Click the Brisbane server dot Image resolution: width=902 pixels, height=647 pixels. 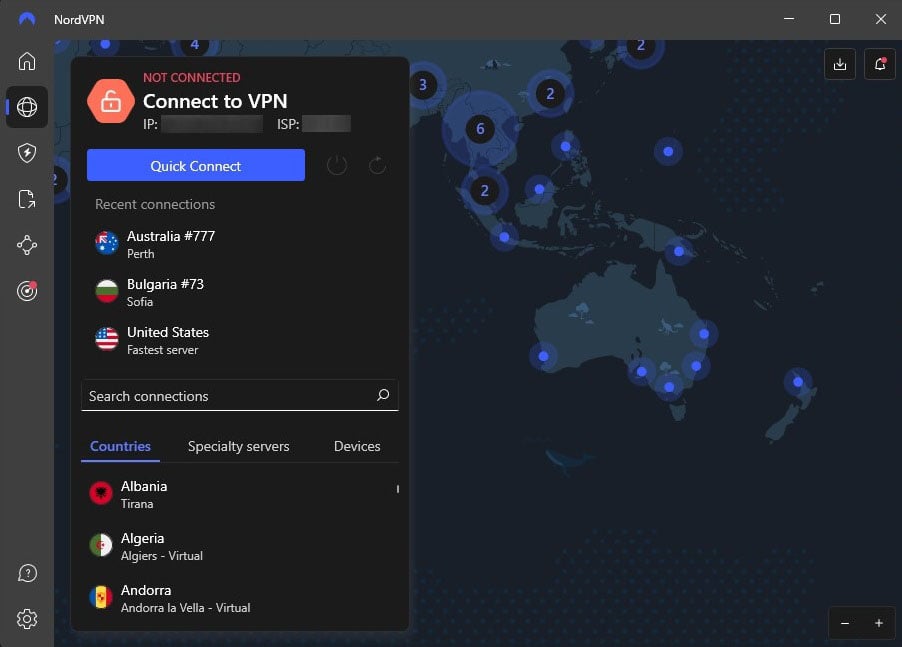704,334
